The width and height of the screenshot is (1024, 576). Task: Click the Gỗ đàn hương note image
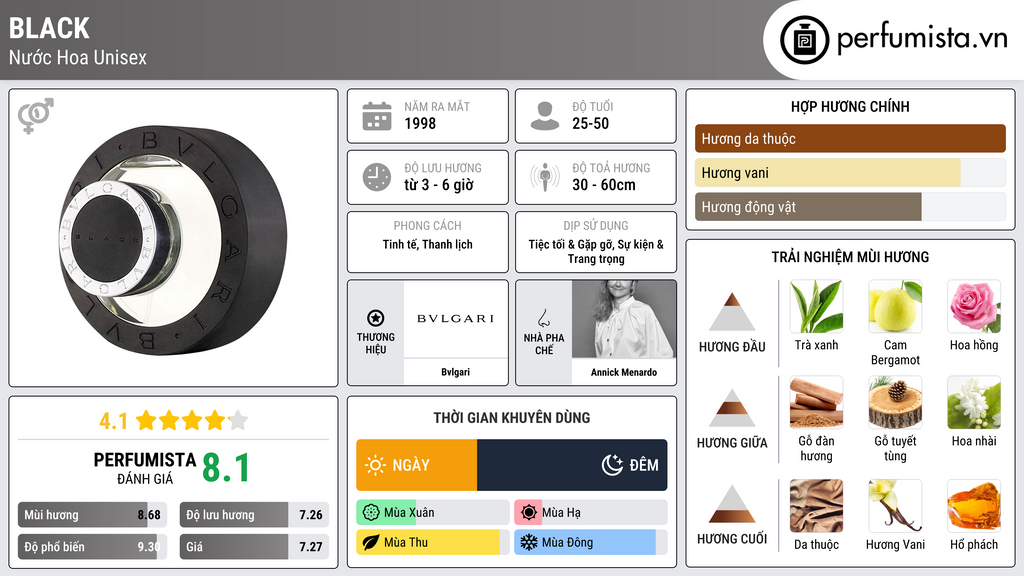816,402
